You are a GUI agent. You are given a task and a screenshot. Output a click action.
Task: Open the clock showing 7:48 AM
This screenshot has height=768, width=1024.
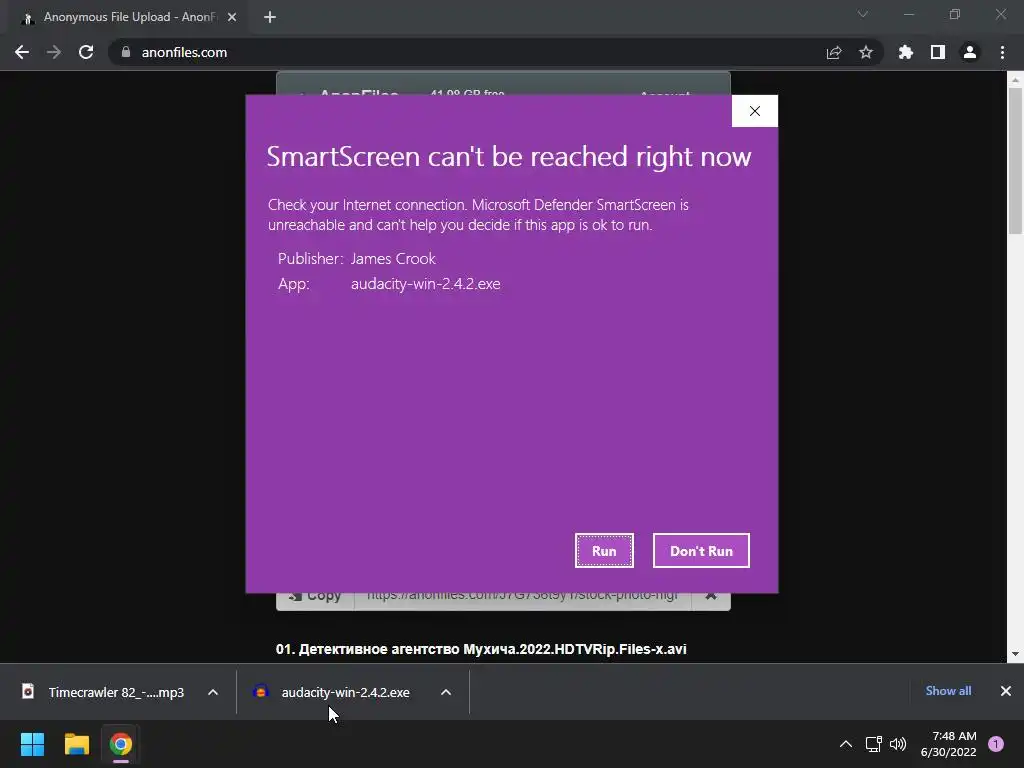tap(948, 744)
